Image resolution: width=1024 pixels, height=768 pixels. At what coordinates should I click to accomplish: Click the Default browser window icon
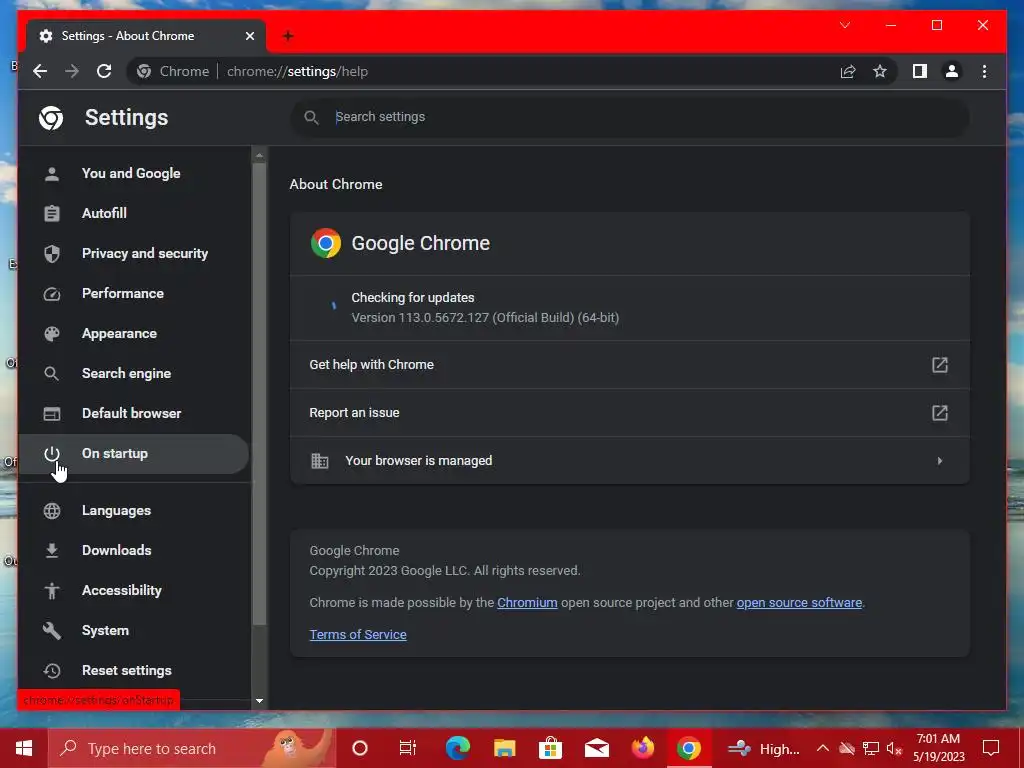pos(52,413)
